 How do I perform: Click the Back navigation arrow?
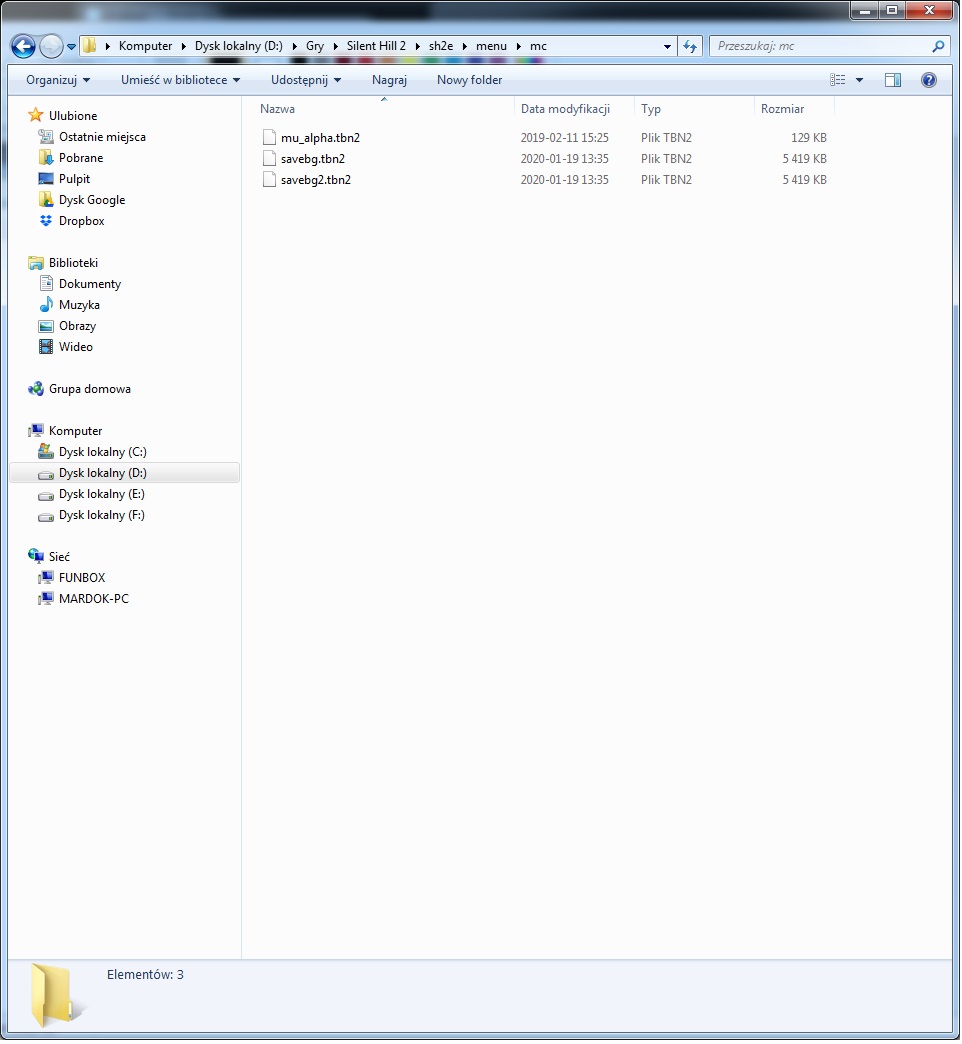(23, 47)
